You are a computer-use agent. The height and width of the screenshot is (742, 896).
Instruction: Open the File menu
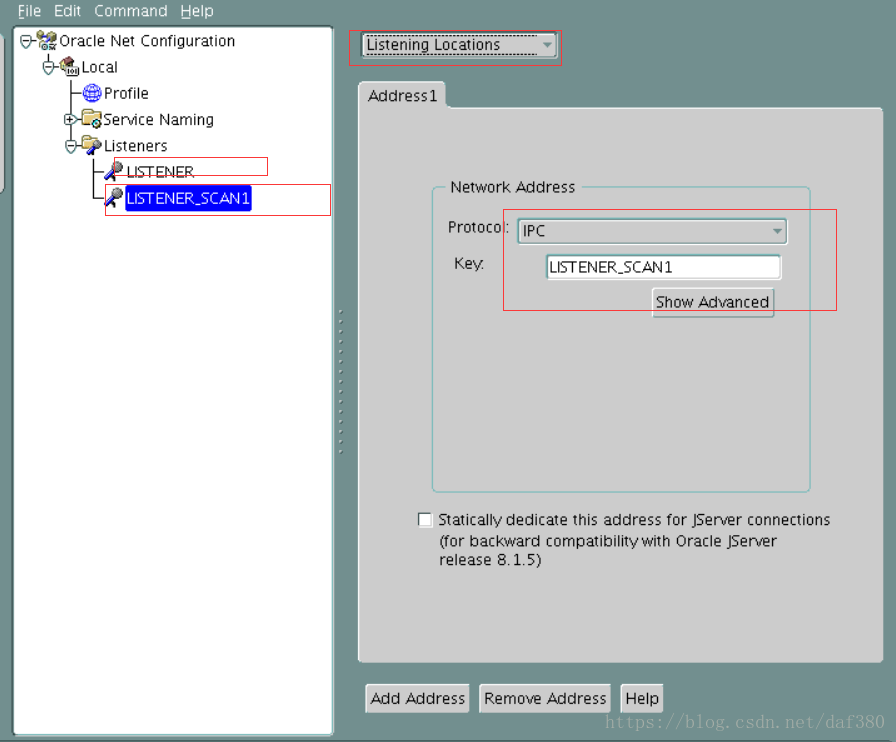tap(29, 11)
